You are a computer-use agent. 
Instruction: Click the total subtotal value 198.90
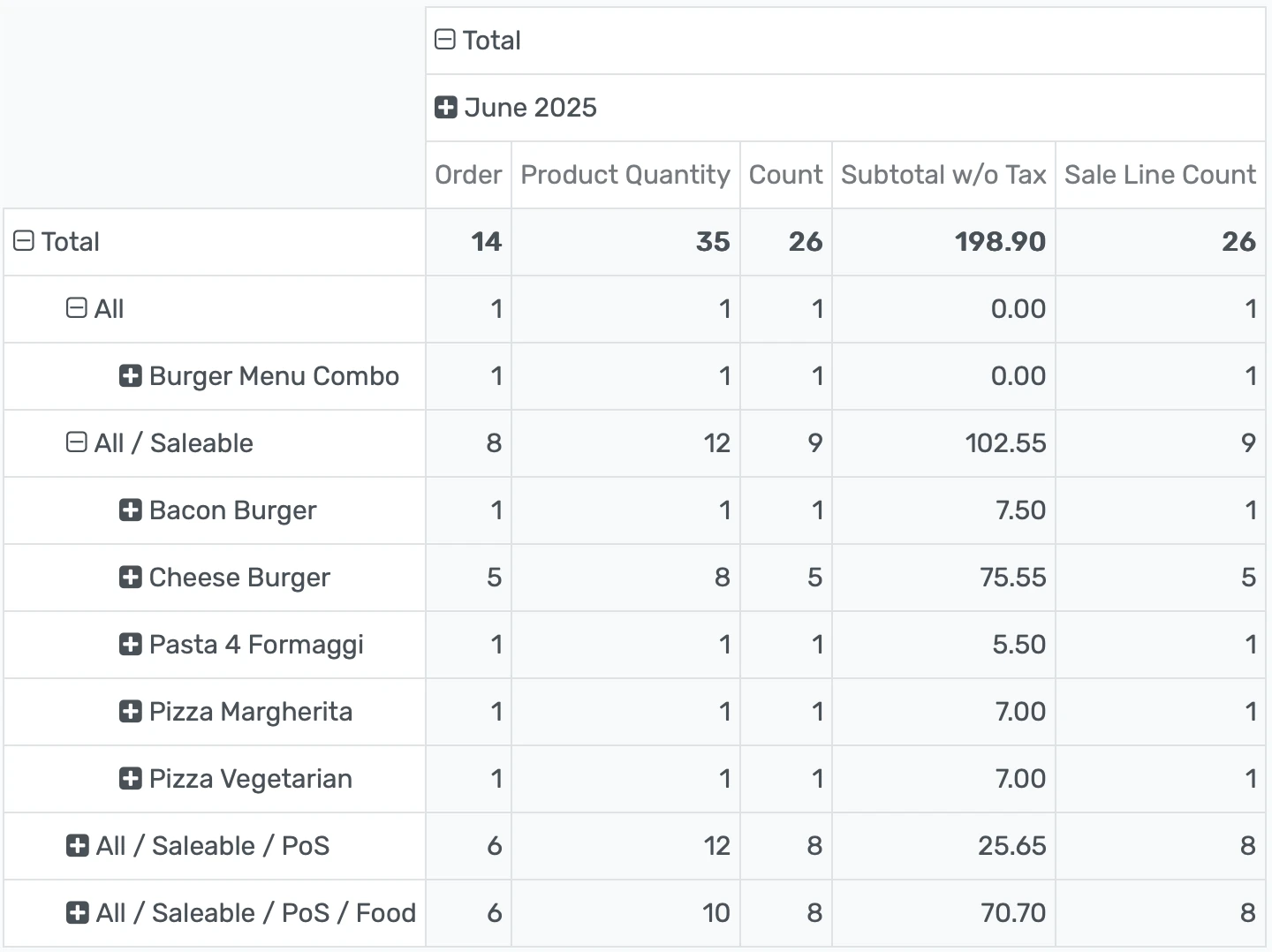click(x=999, y=240)
